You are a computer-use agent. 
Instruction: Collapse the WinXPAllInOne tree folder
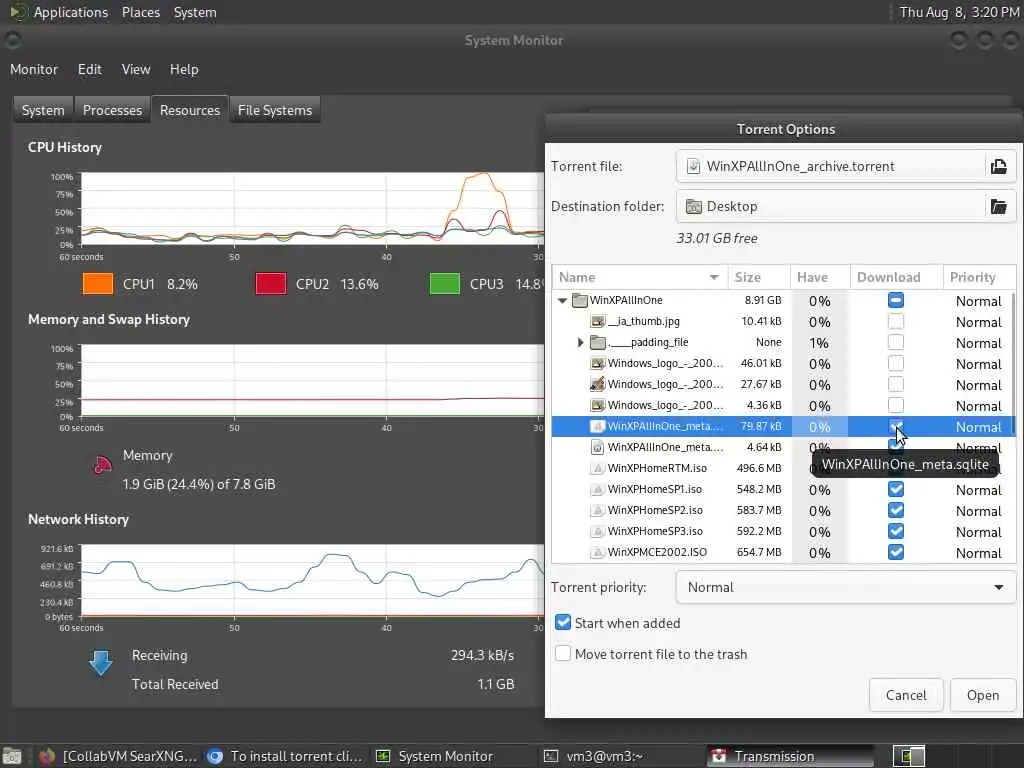coord(562,300)
